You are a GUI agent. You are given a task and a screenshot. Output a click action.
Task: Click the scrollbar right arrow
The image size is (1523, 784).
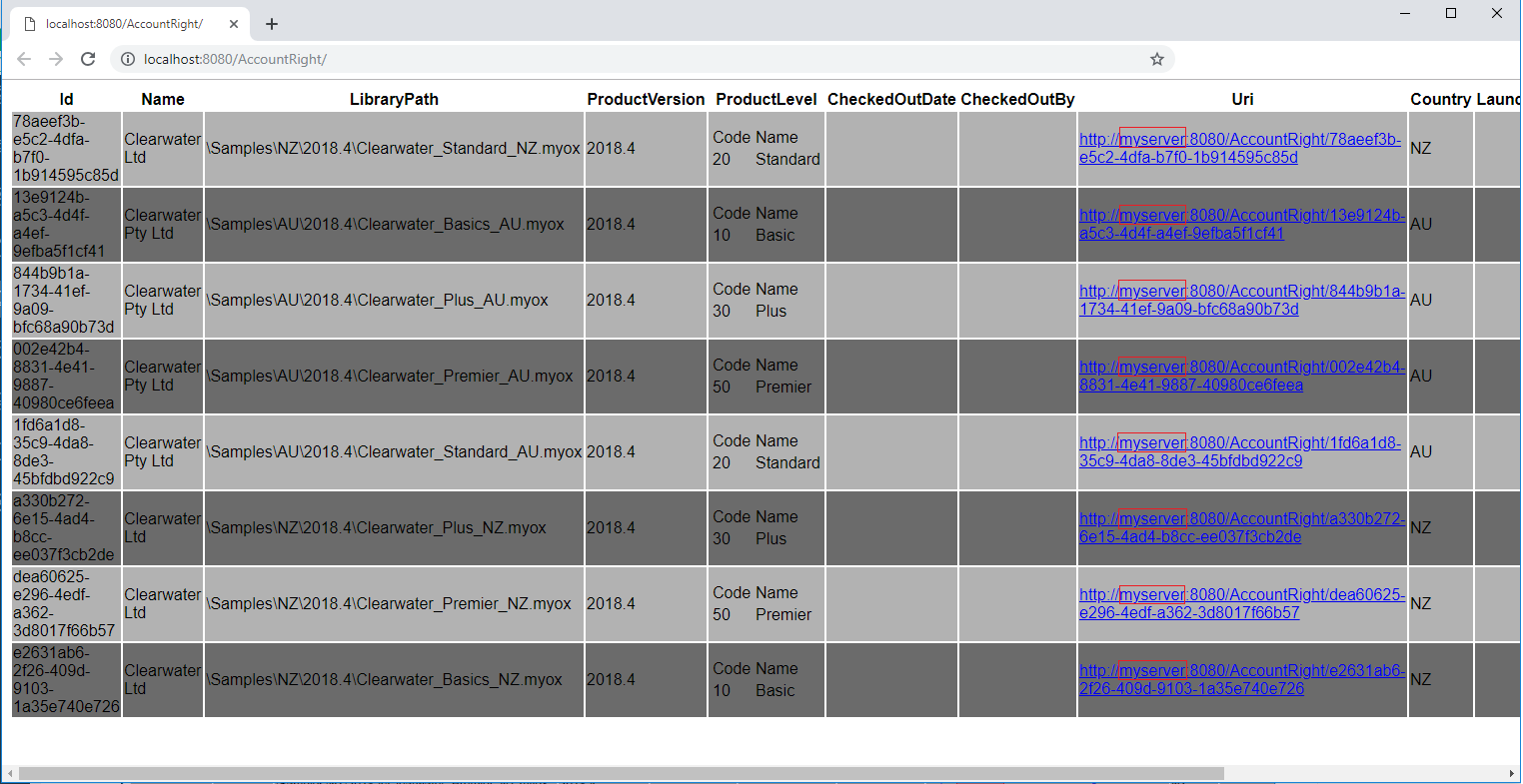click(1512, 774)
